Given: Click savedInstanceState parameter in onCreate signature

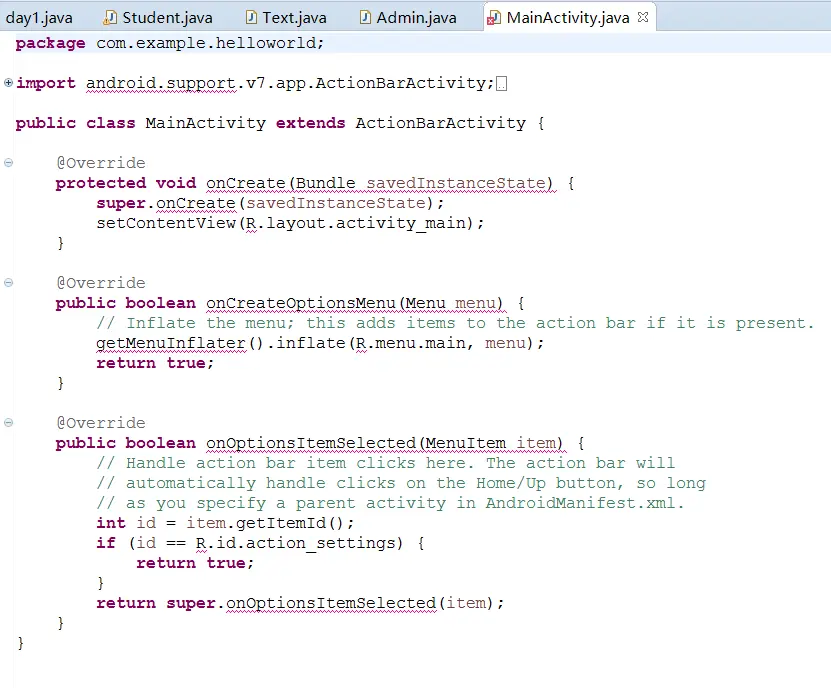Looking at the screenshot, I should [x=456, y=183].
